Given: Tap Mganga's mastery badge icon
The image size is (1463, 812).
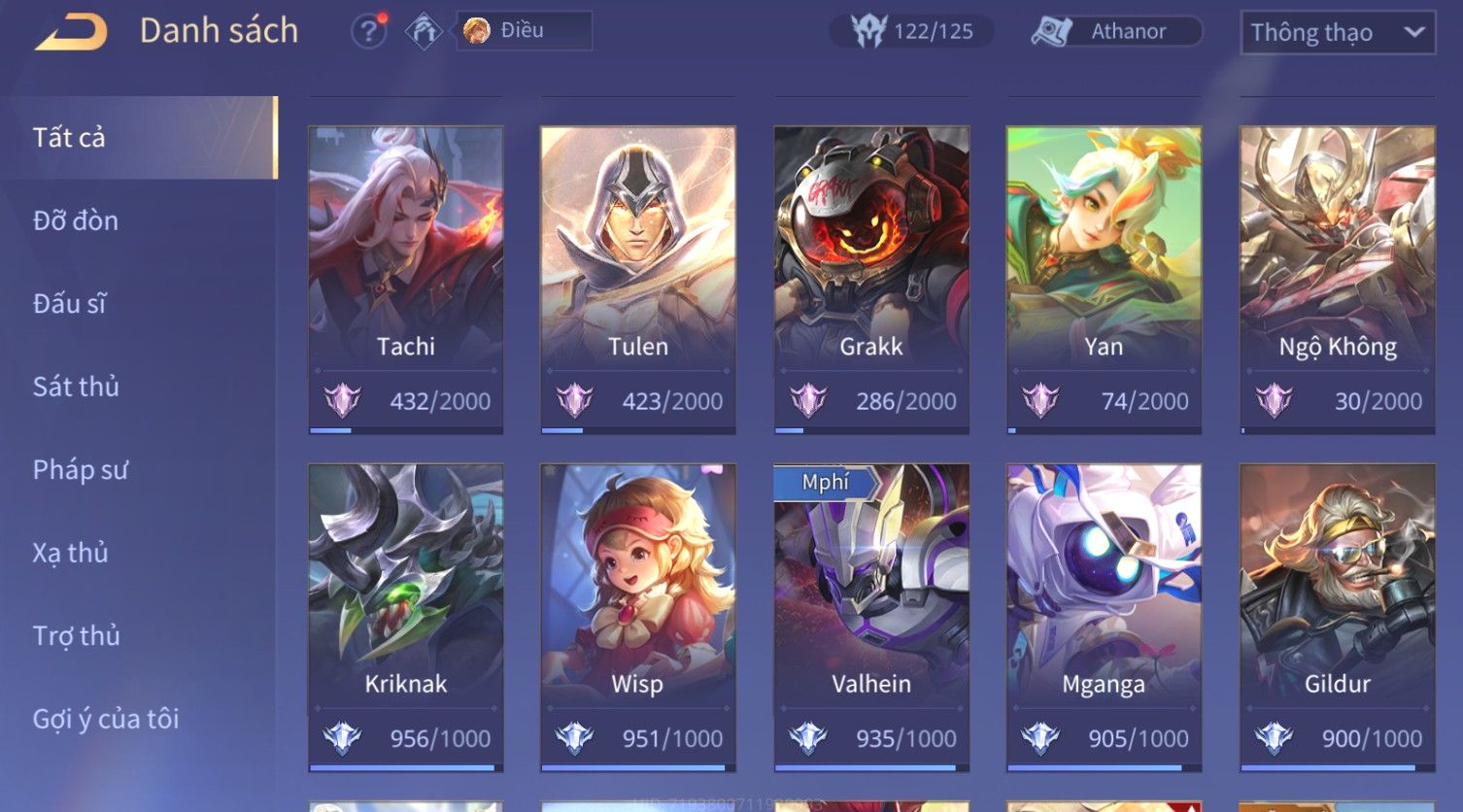Looking at the screenshot, I should click(x=1040, y=738).
